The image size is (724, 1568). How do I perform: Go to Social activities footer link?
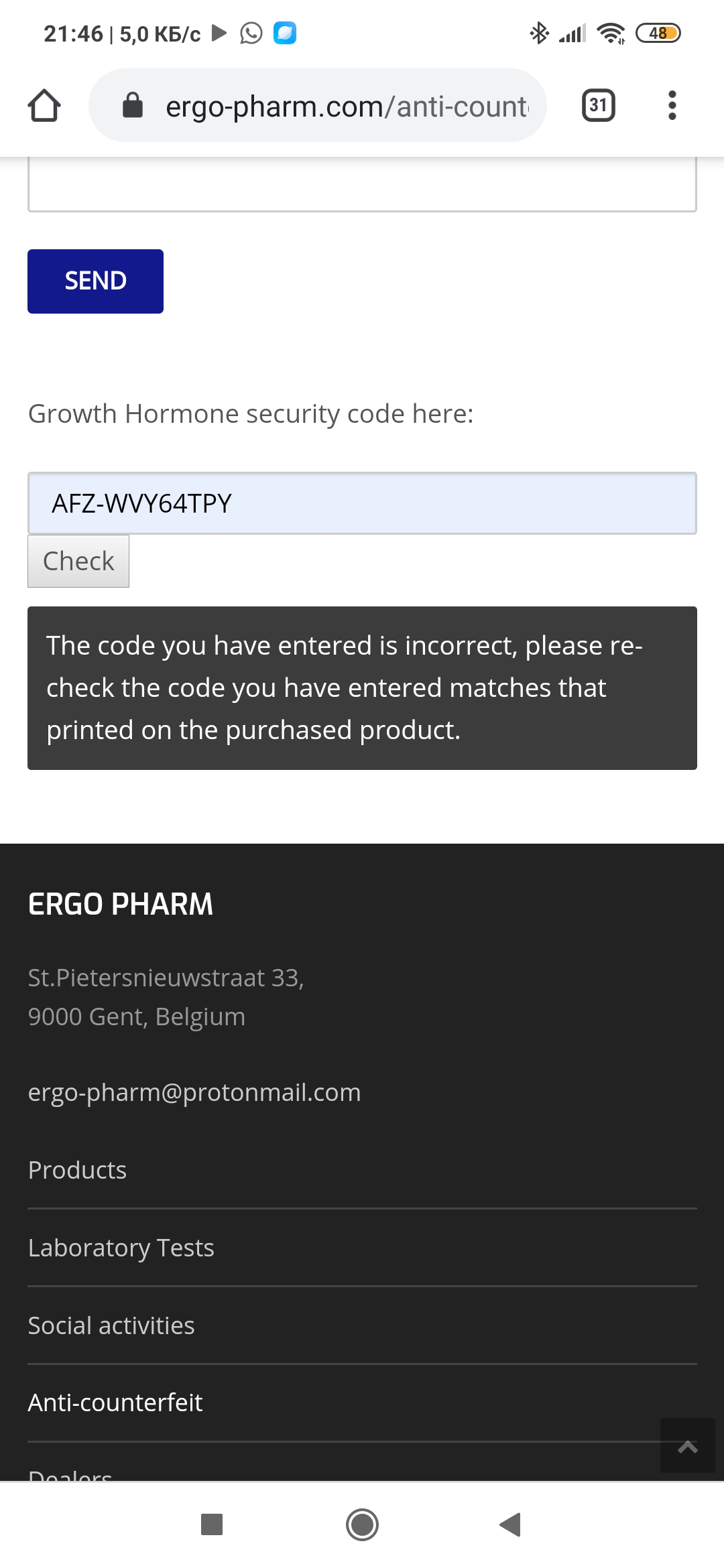coord(111,1325)
